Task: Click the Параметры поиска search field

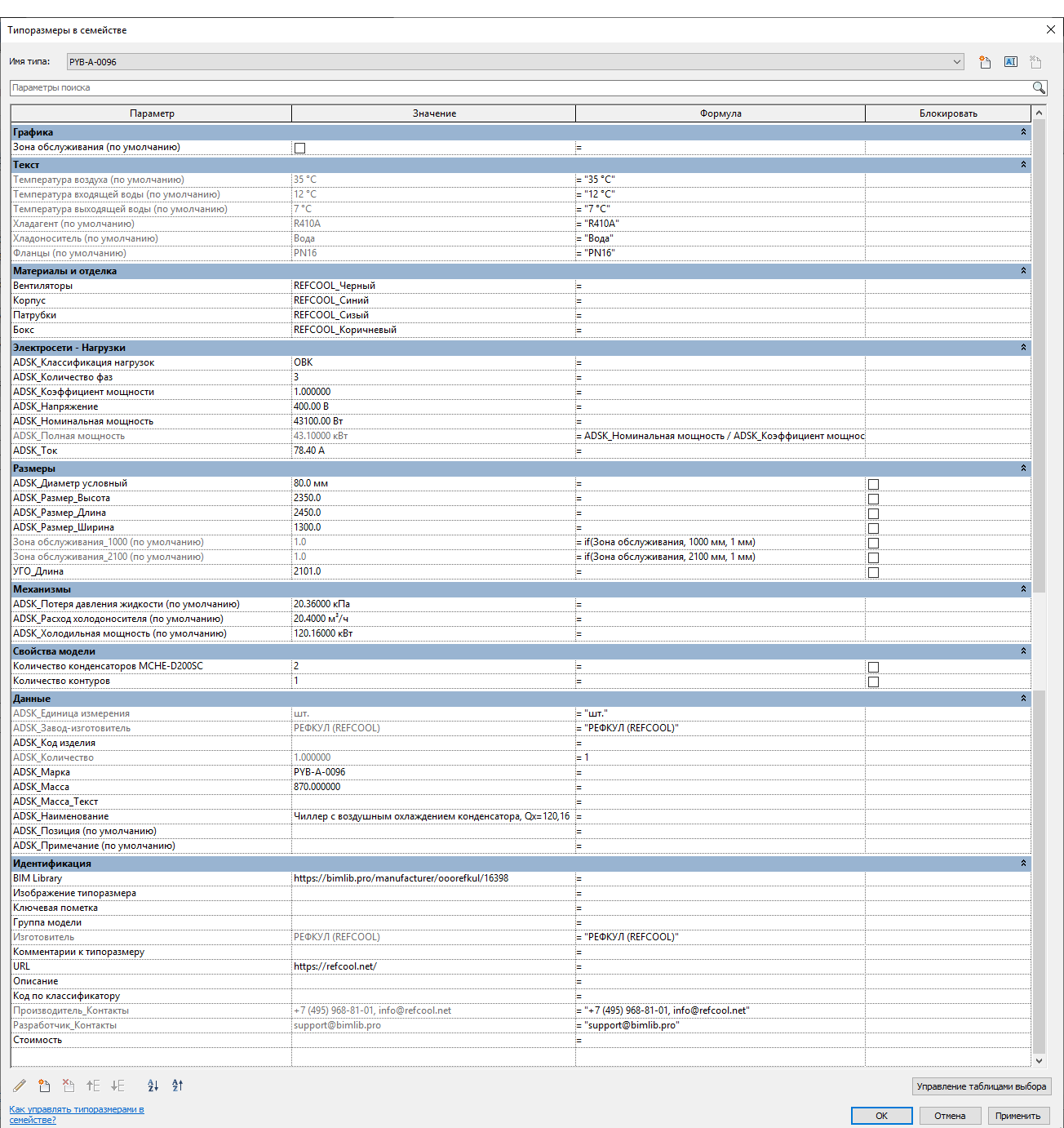Action: click(519, 87)
